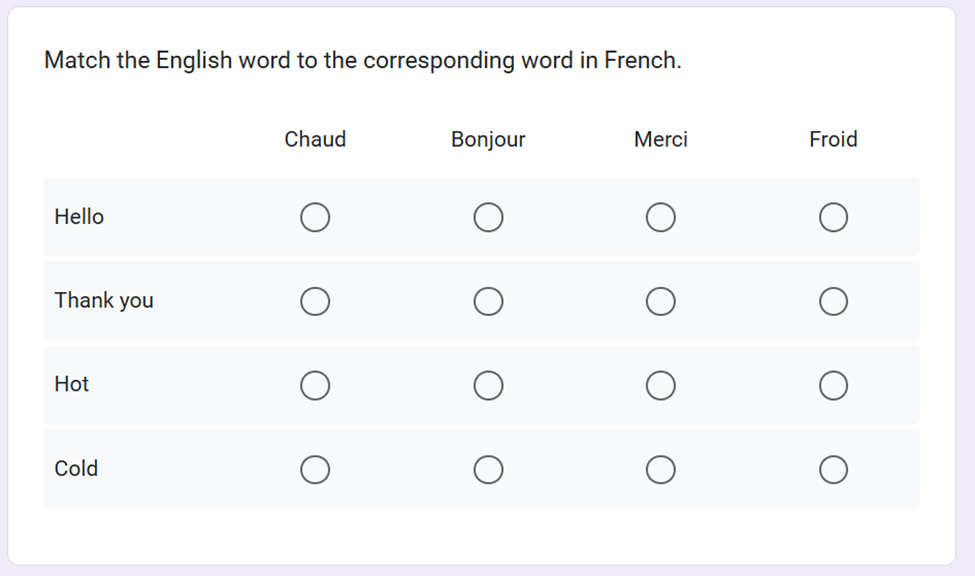Choose Bonjour in the Hot row
This screenshot has height=576, width=975.
488,385
